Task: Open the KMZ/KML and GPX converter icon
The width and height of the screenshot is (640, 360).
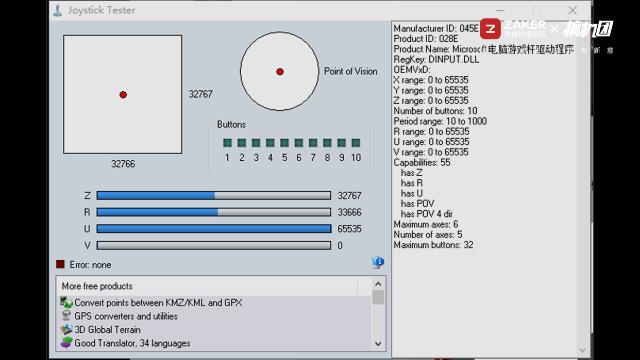Action: click(x=66, y=302)
